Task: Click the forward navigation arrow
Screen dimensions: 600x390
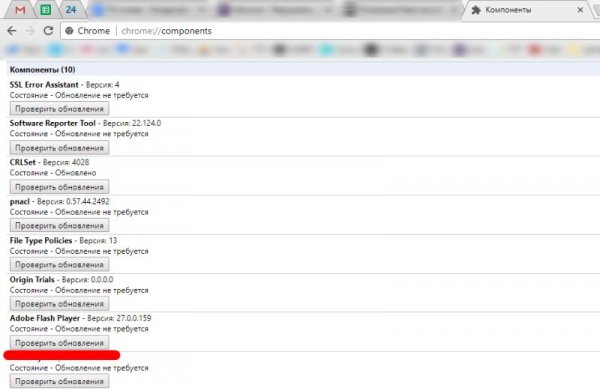Action: (x=30, y=31)
